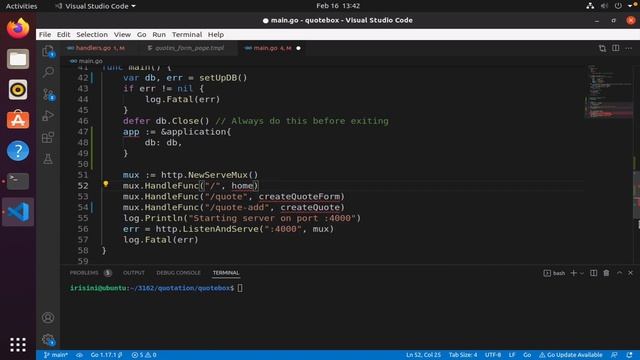Open the Run menu

click(159, 35)
